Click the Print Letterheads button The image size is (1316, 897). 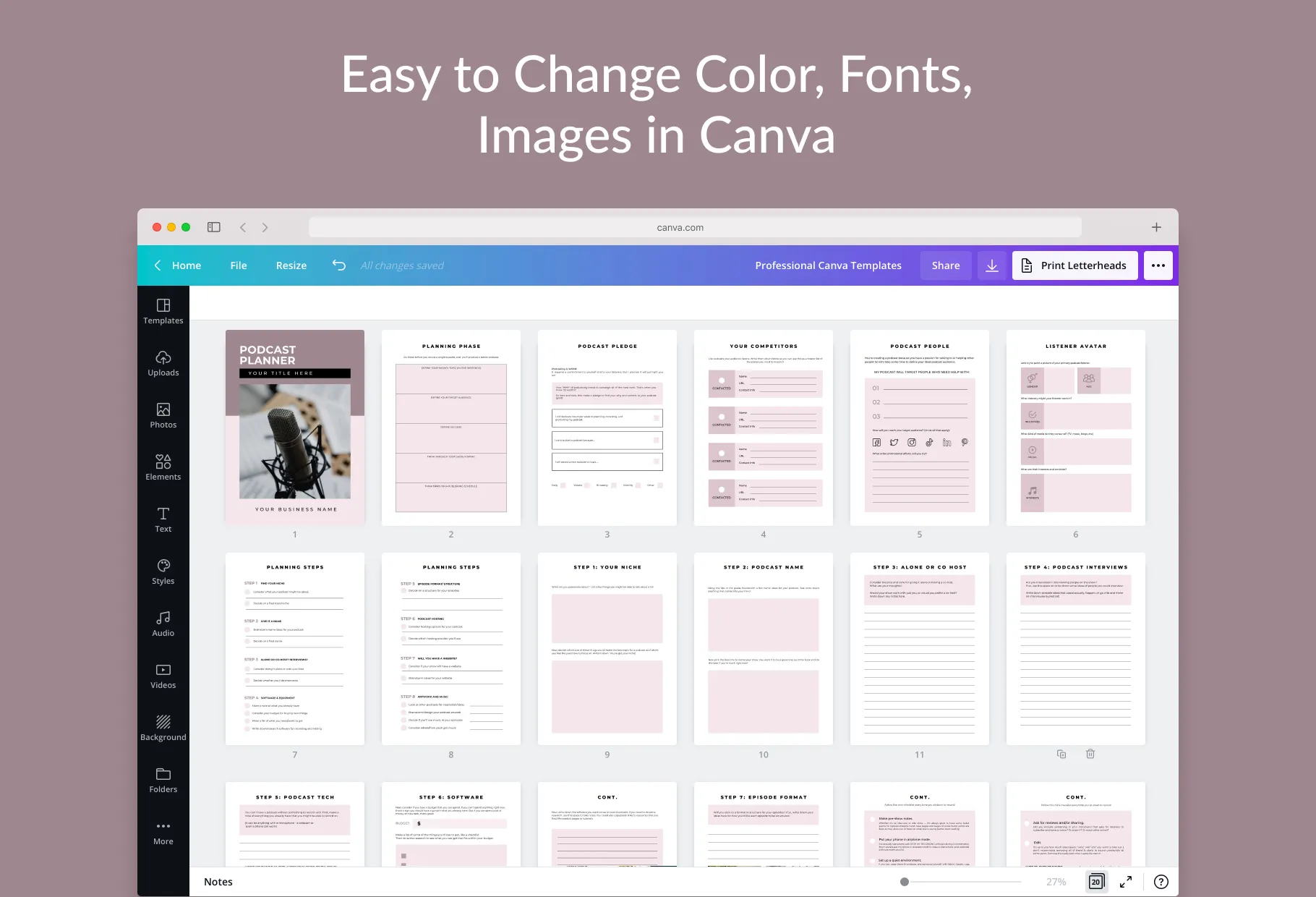click(1074, 265)
